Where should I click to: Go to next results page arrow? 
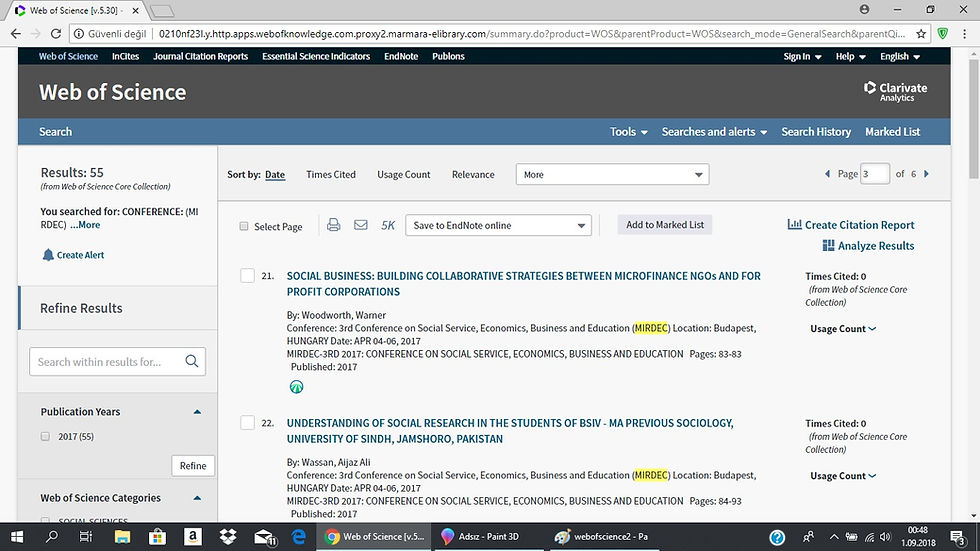tap(926, 174)
